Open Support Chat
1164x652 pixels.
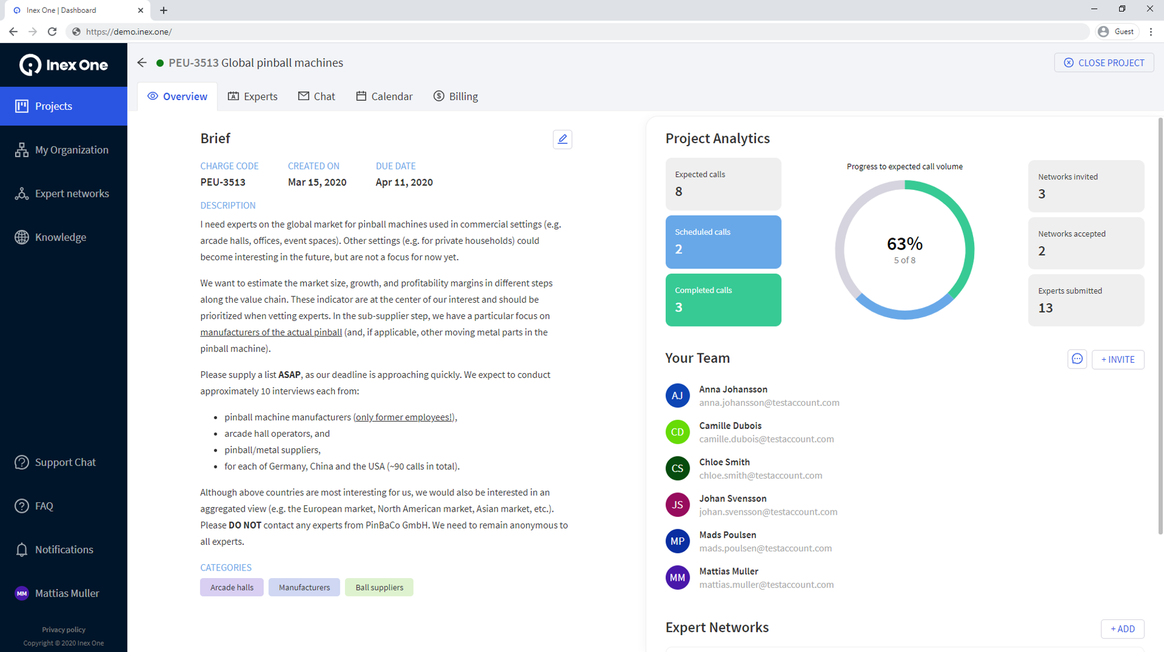point(62,462)
